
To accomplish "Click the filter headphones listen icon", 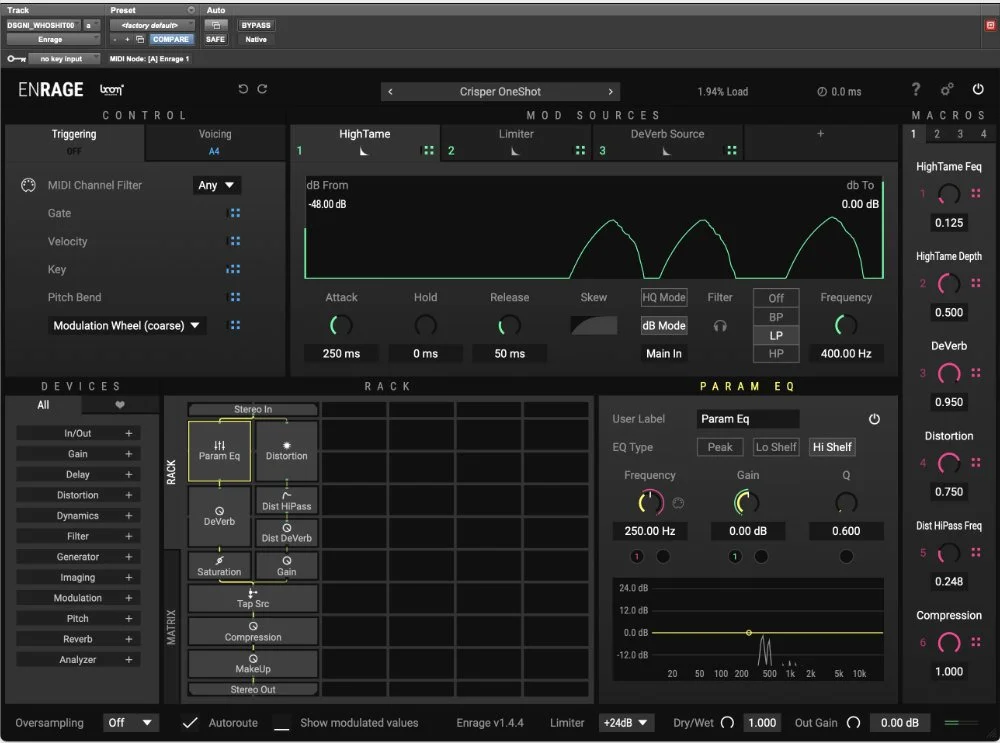I will (720, 326).
